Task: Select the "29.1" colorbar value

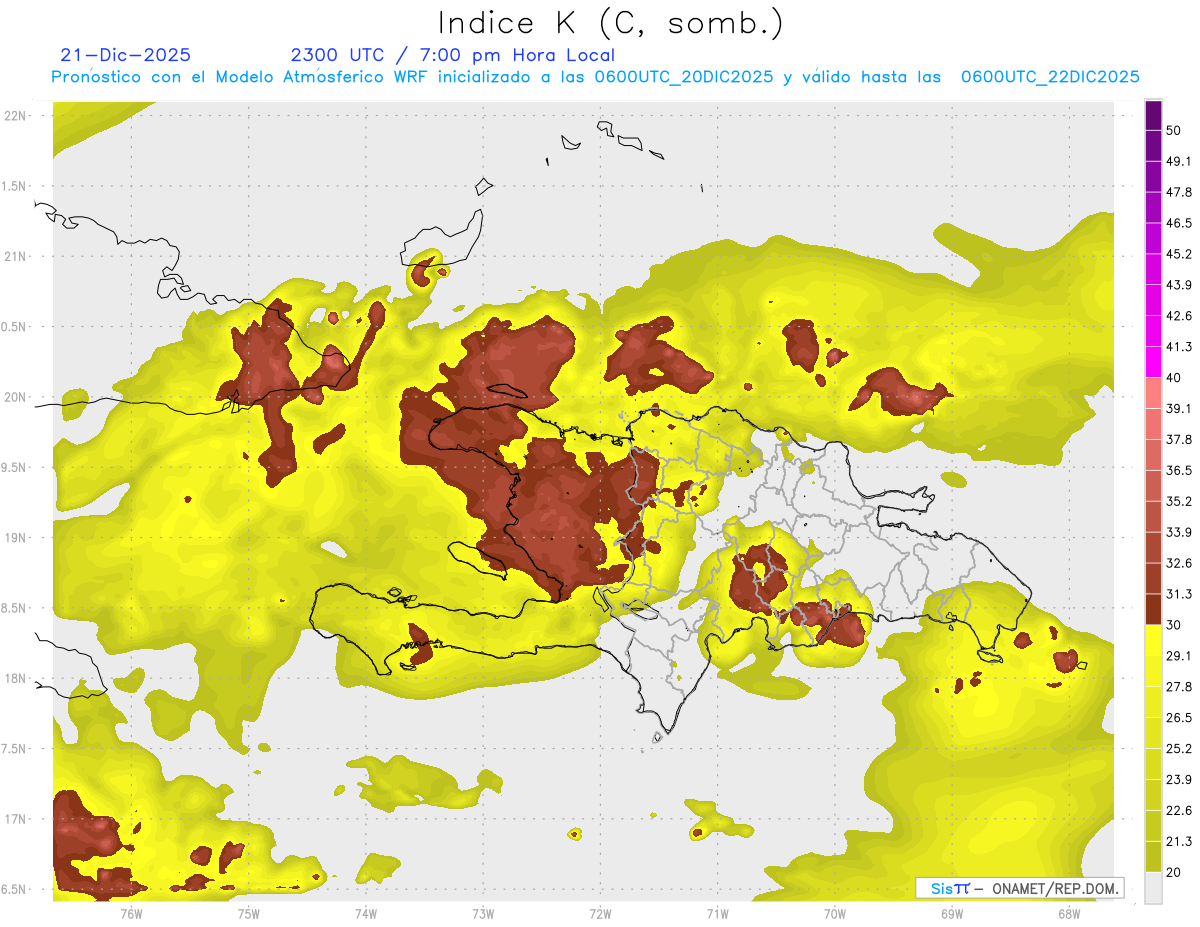Action: (x=1179, y=656)
